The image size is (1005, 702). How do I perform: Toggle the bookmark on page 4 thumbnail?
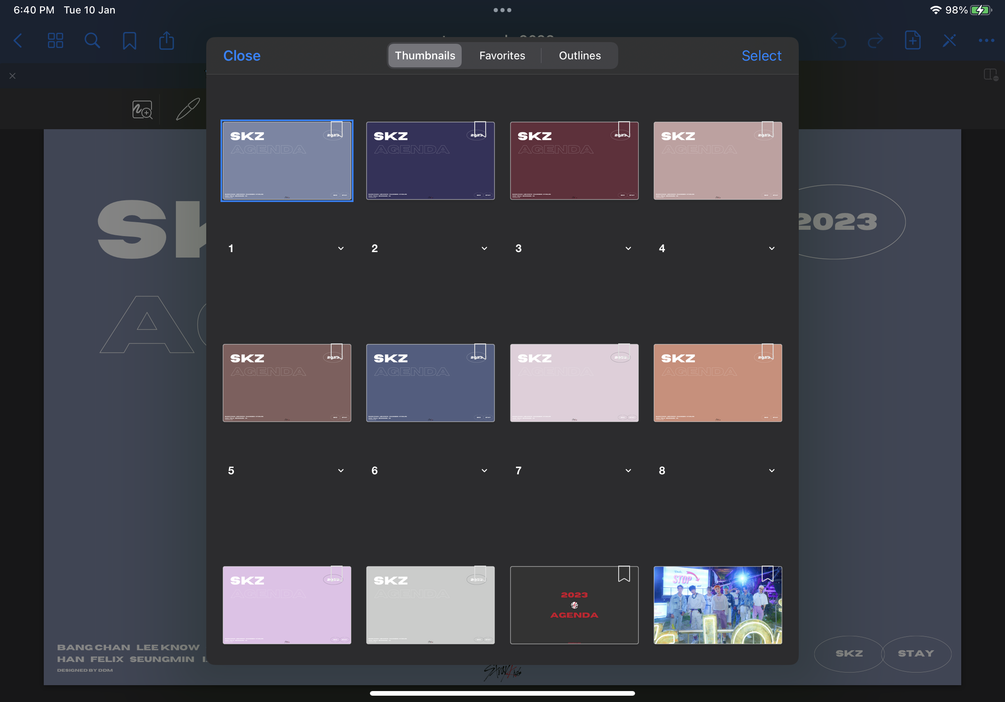pyautogui.click(x=767, y=129)
